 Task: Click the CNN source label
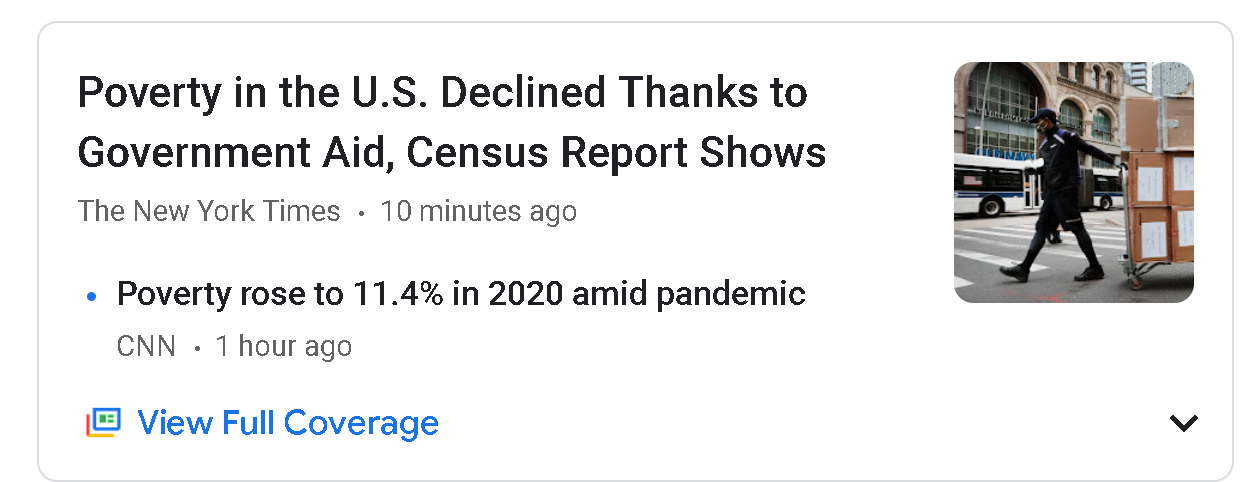click(146, 346)
